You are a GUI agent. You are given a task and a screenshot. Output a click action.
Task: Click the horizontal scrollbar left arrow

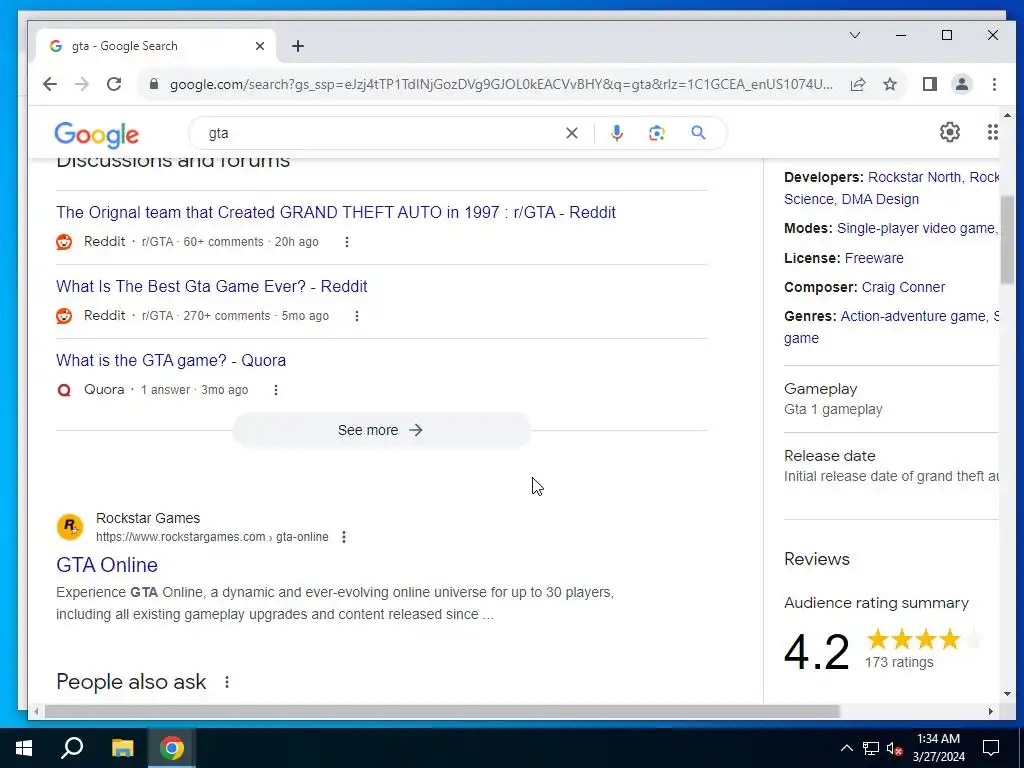[x=37, y=711]
